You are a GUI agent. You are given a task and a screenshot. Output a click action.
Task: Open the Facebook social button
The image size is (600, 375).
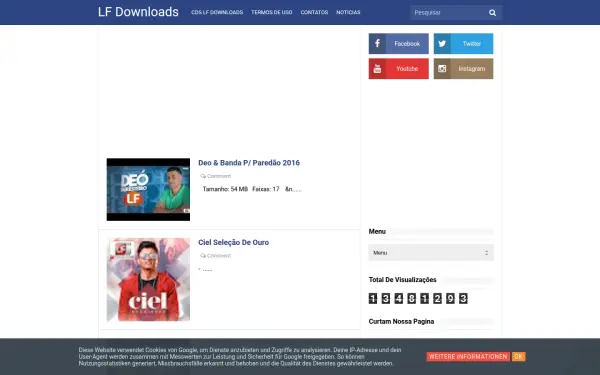tap(398, 44)
